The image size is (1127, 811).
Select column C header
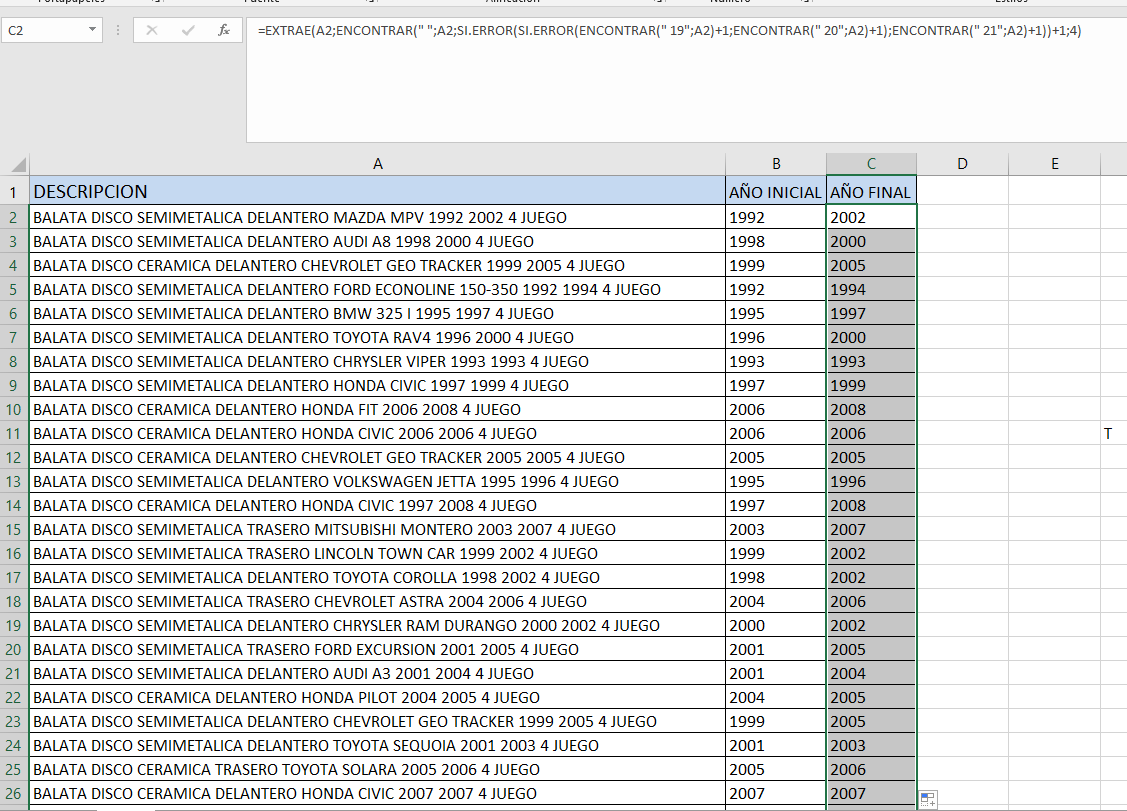tap(871, 164)
